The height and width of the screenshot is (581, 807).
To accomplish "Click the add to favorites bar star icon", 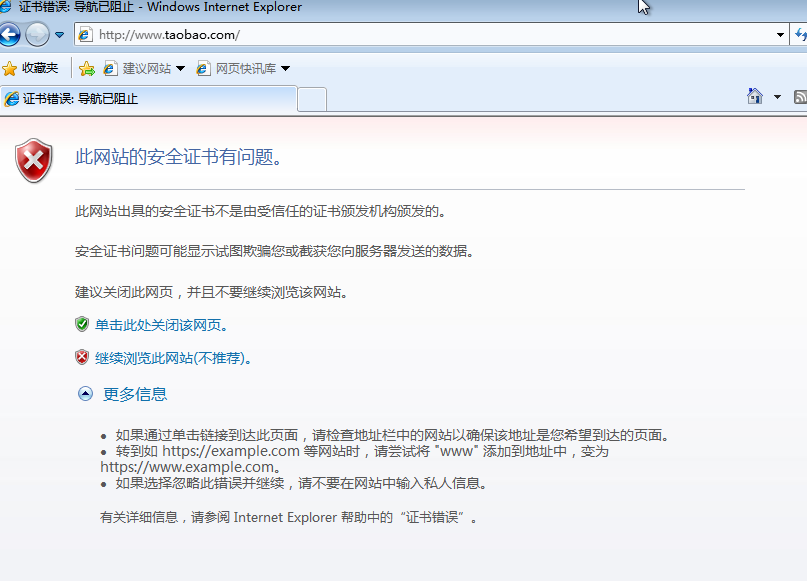I will tap(87, 68).
